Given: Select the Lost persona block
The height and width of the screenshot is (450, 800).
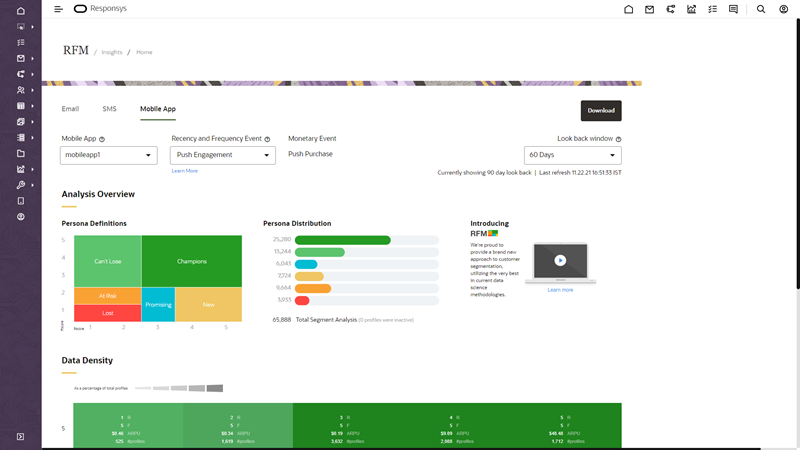Looking at the screenshot, I should [108, 313].
